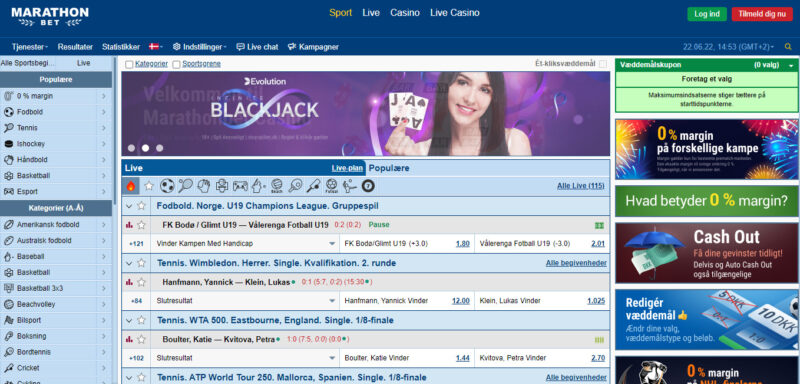Viewport: 800px width, 384px height.
Task: Collapse the Tennis WTA 500 Eastbourne group
Action: pos(129,320)
